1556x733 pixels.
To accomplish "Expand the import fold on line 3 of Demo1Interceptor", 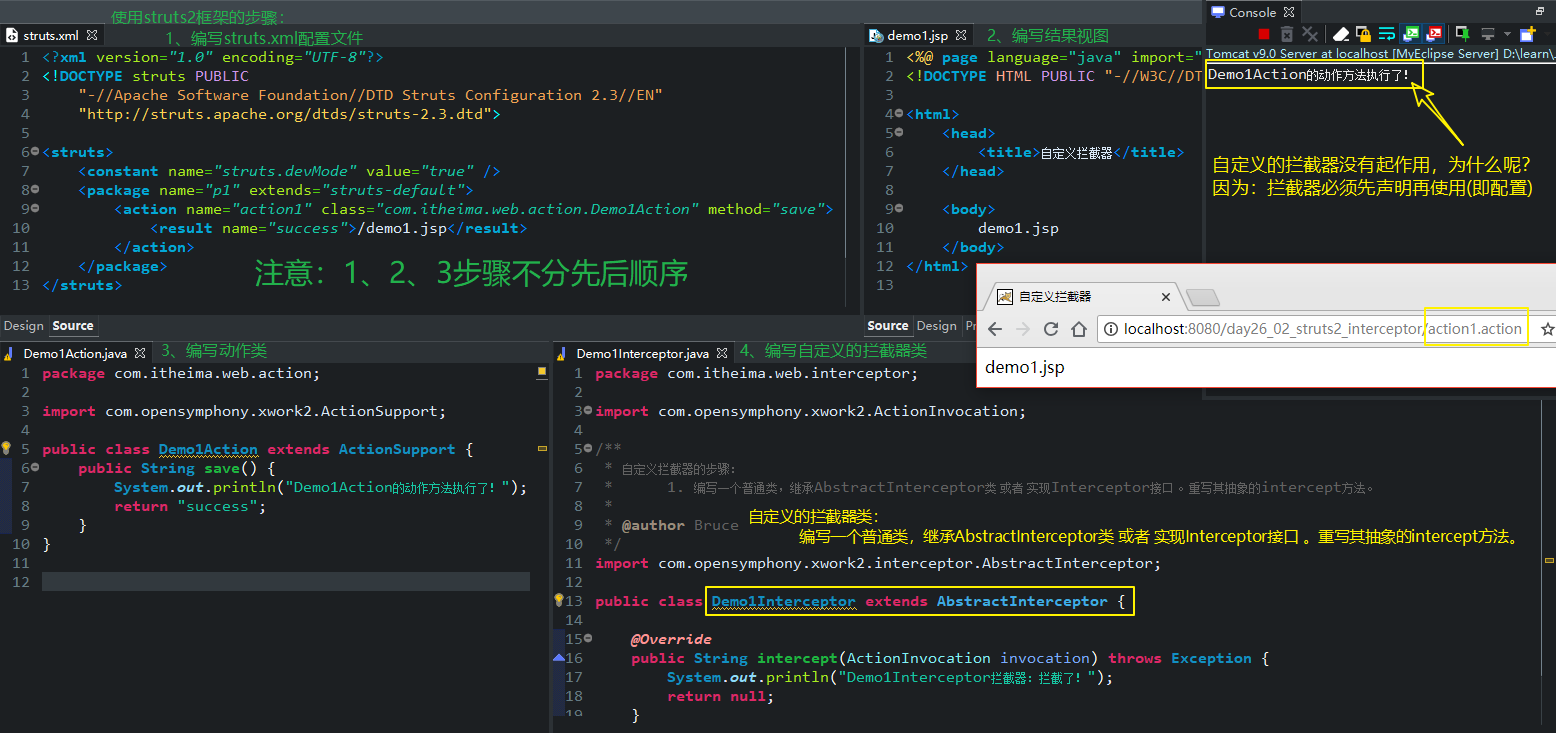I will 588,411.
